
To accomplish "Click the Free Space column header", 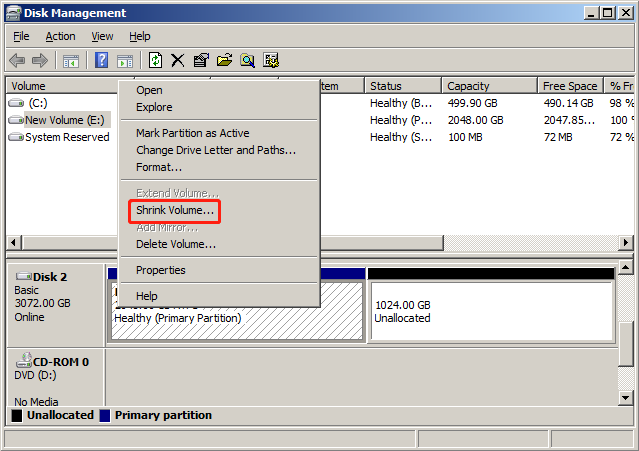I will [x=570, y=86].
